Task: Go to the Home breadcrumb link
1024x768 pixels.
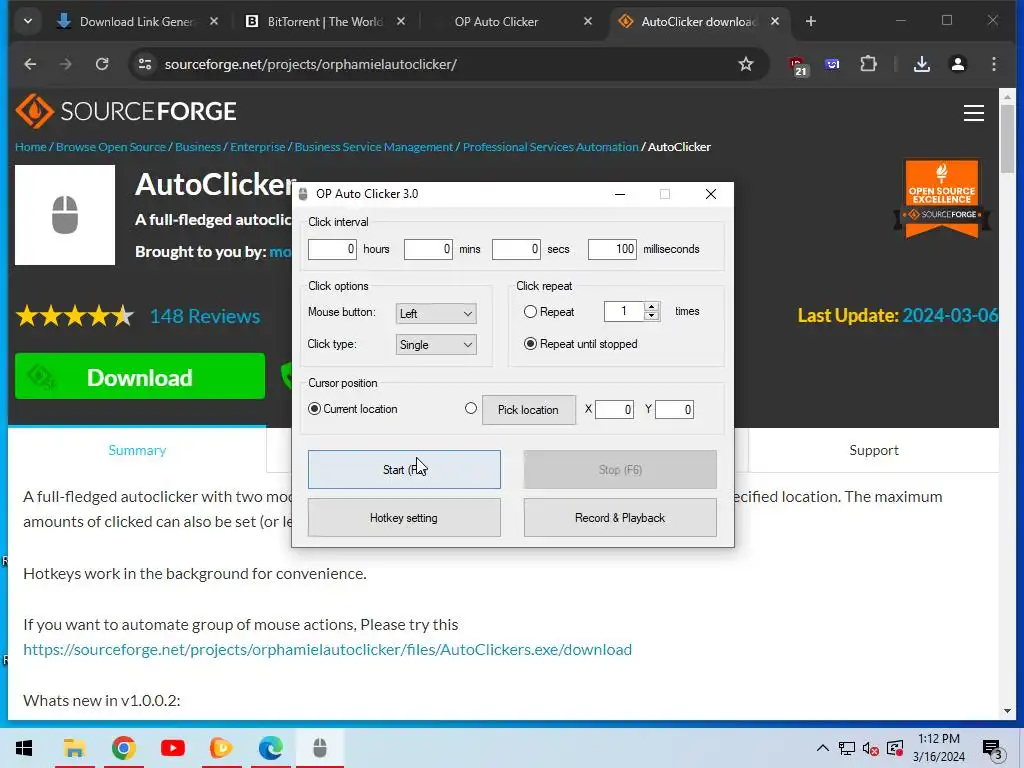Action: click(31, 147)
